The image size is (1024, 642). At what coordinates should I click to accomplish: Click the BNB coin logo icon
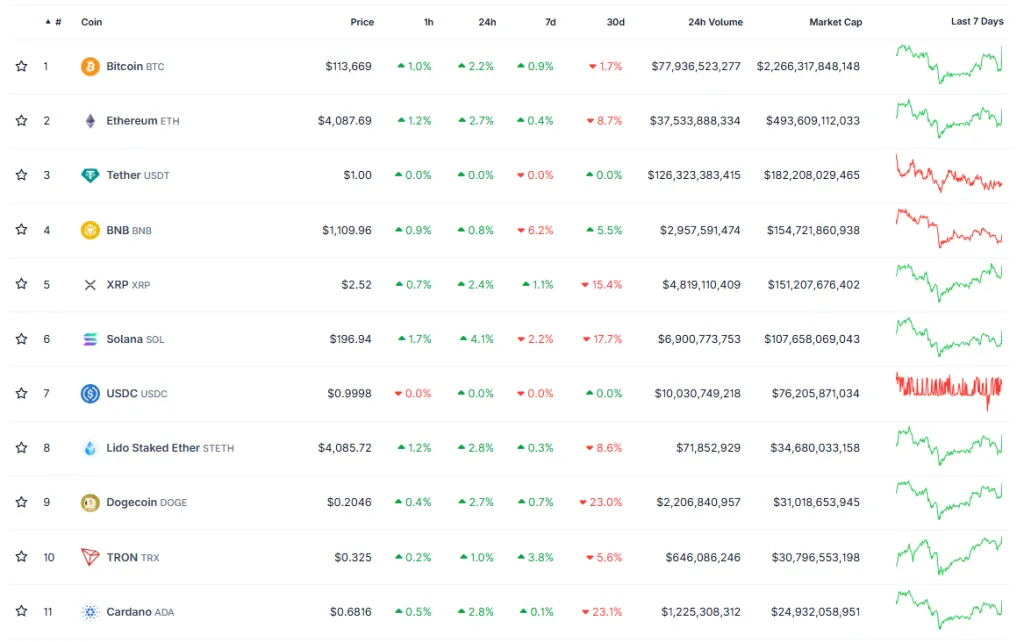coord(90,230)
